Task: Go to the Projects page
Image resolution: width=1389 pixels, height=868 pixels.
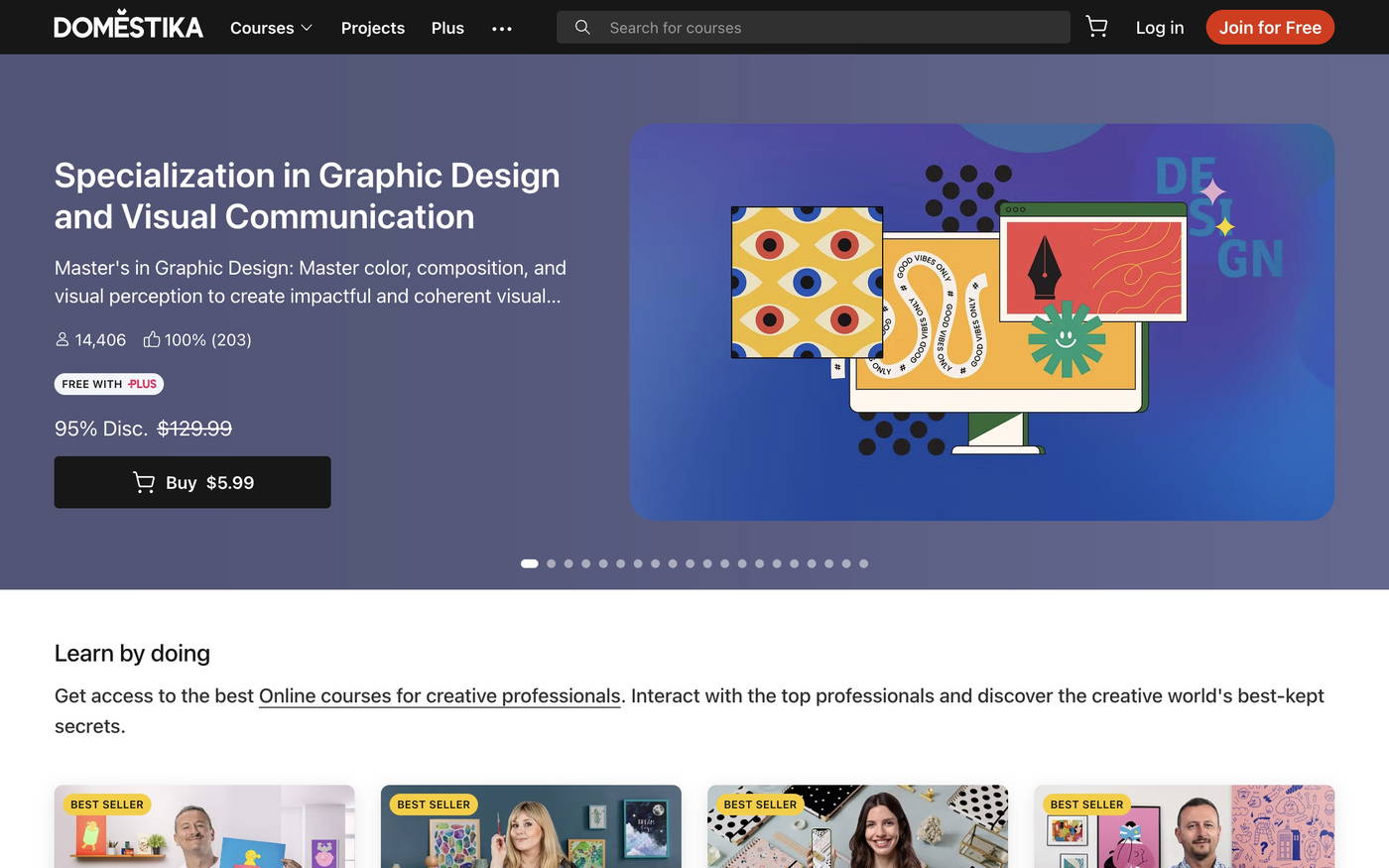Action: point(372,28)
